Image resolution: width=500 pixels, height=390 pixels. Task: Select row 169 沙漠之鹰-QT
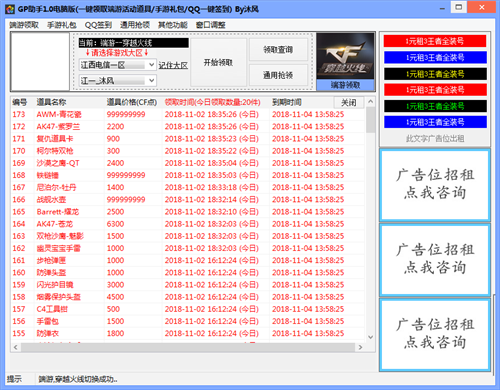188,163
